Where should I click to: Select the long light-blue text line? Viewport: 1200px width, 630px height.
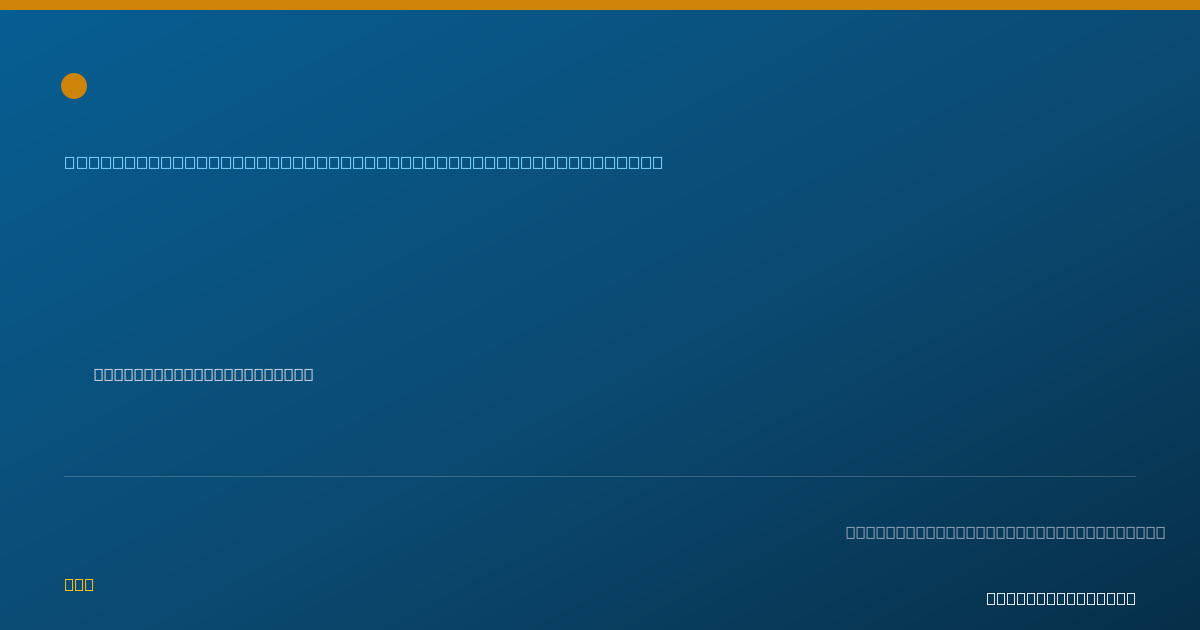[364, 162]
